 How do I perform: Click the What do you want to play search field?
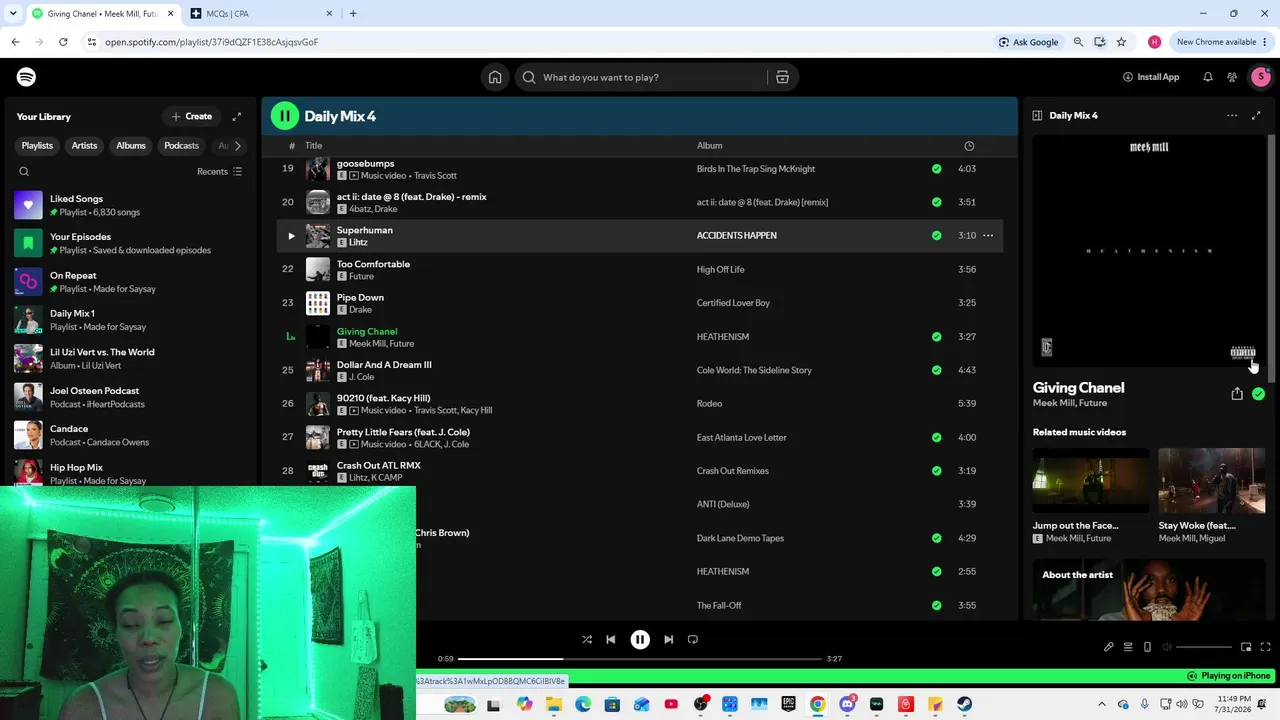pyautogui.click(x=641, y=77)
